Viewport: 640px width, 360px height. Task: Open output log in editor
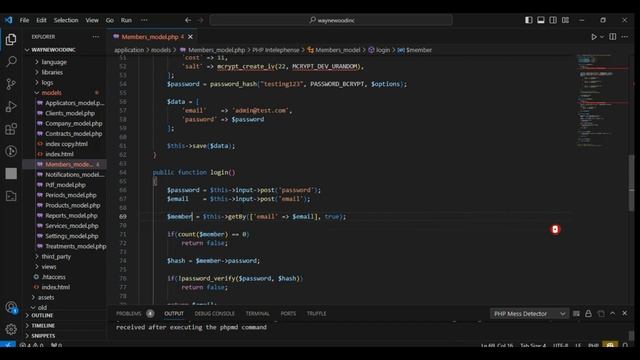601,313
